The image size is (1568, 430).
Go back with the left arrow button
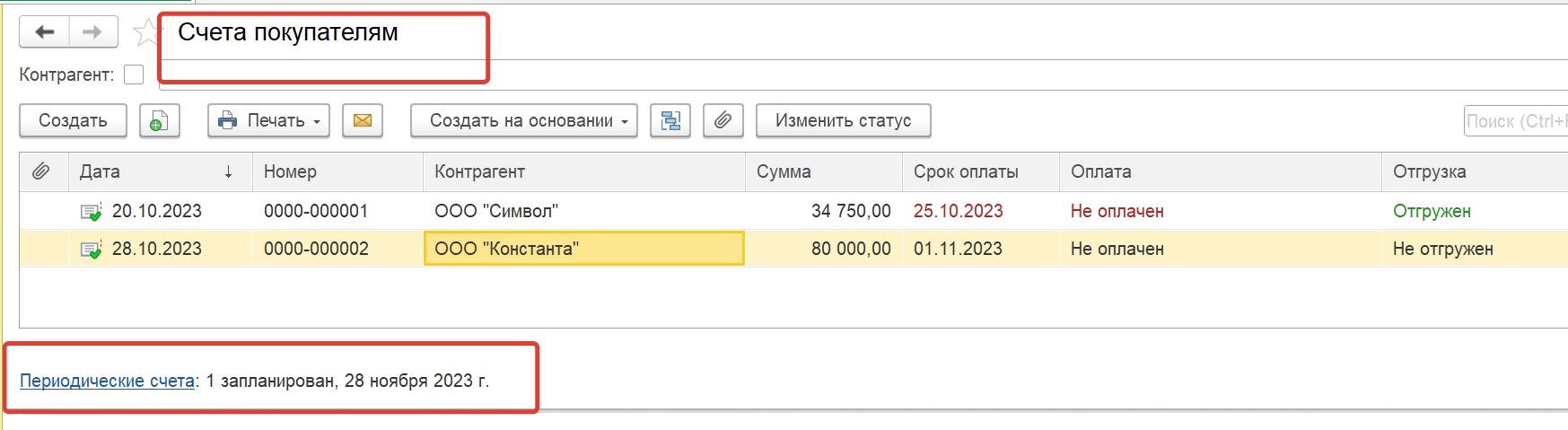(45, 32)
